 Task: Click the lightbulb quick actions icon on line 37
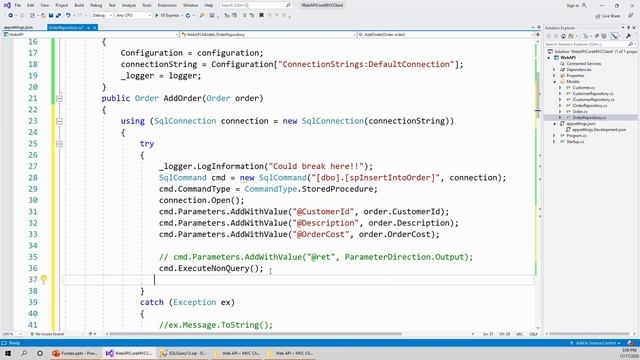(x=44, y=279)
